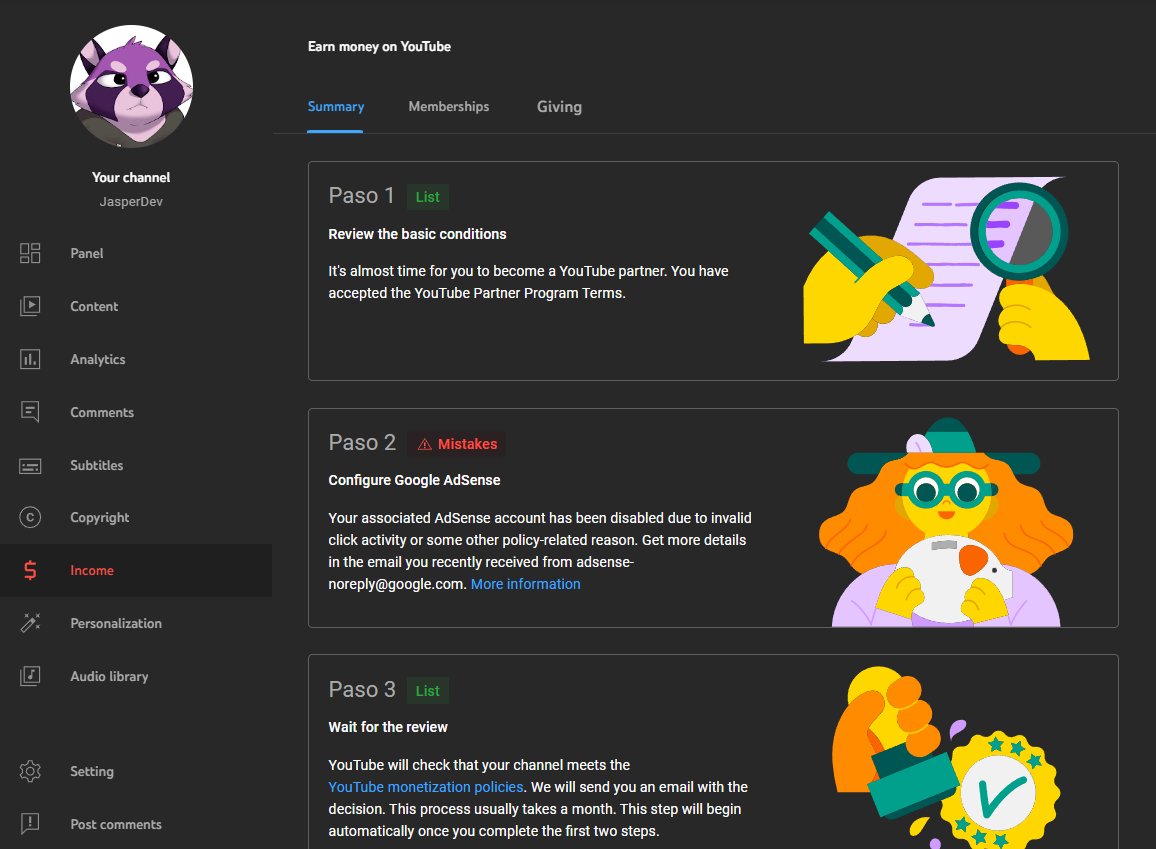
Task: Click the Comments speech bubble icon
Action: (x=30, y=412)
